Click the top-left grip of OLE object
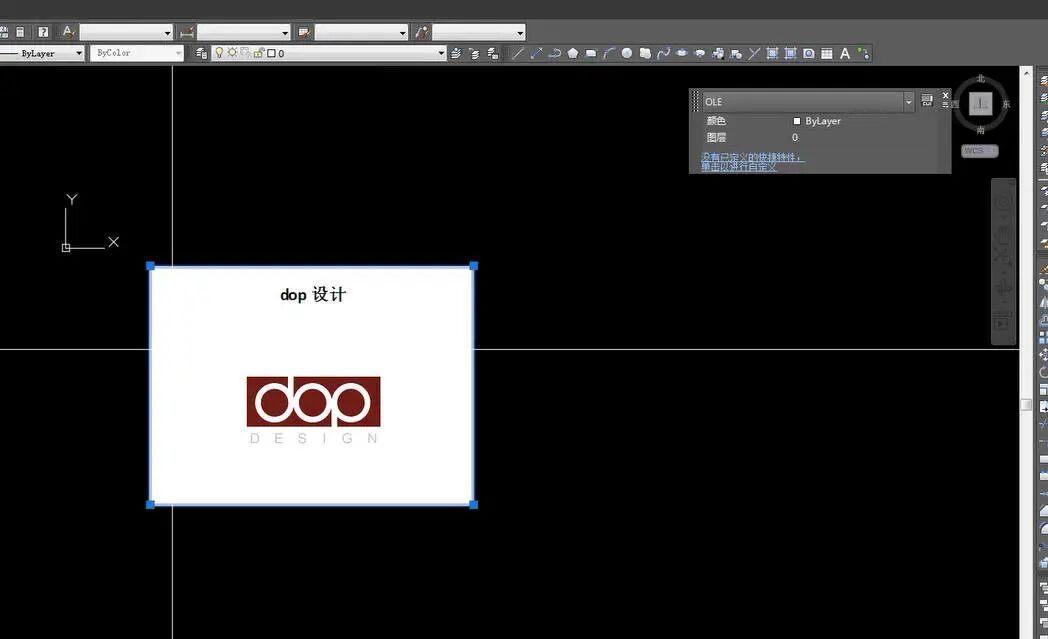This screenshot has height=639, width=1048. [x=150, y=266]
